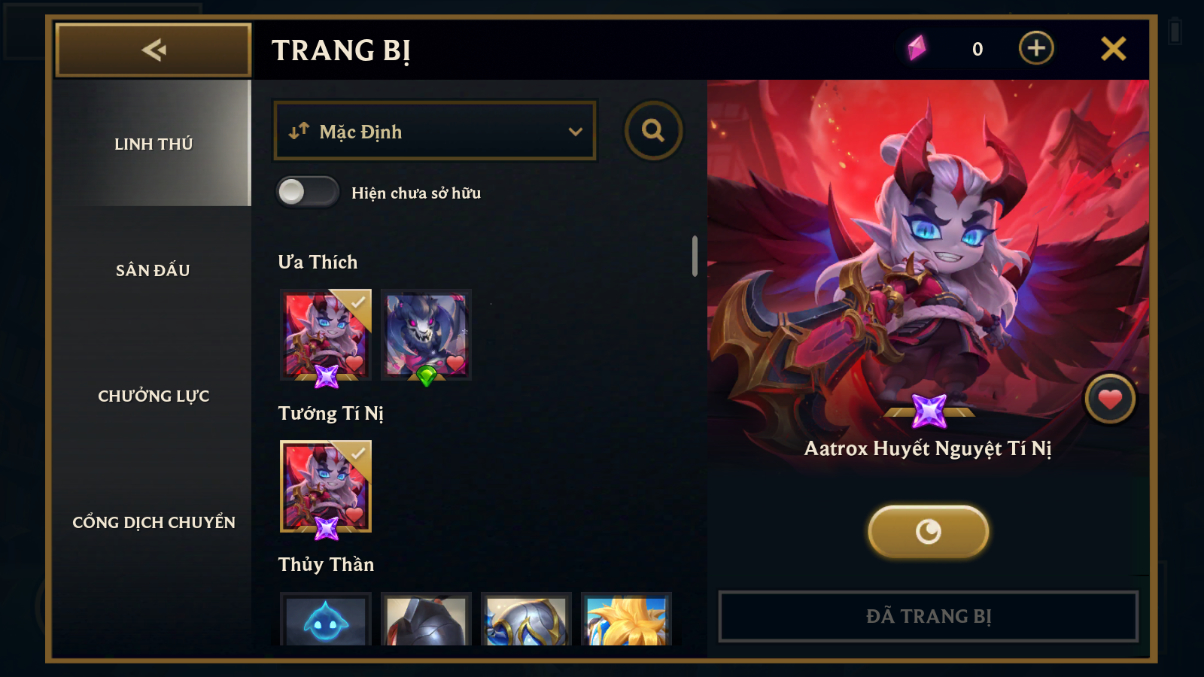This screenshot has height=677, width=1204.
Task: Open the Mặc Định sort dropdown
Action: [435, 131]
